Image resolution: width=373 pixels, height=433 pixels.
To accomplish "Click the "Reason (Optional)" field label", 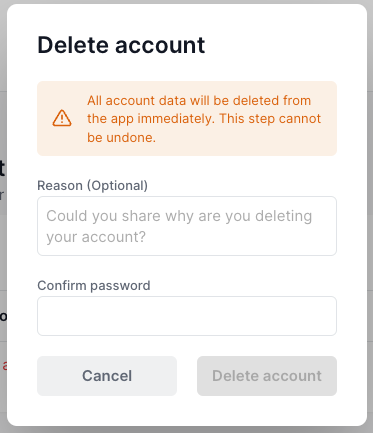I will (92, 185).
